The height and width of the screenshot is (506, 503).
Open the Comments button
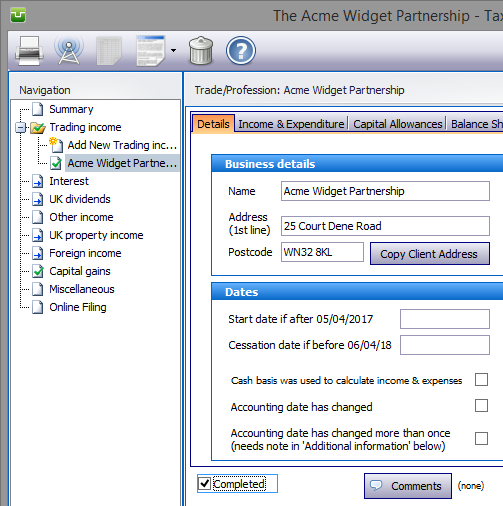coord(408,486)
